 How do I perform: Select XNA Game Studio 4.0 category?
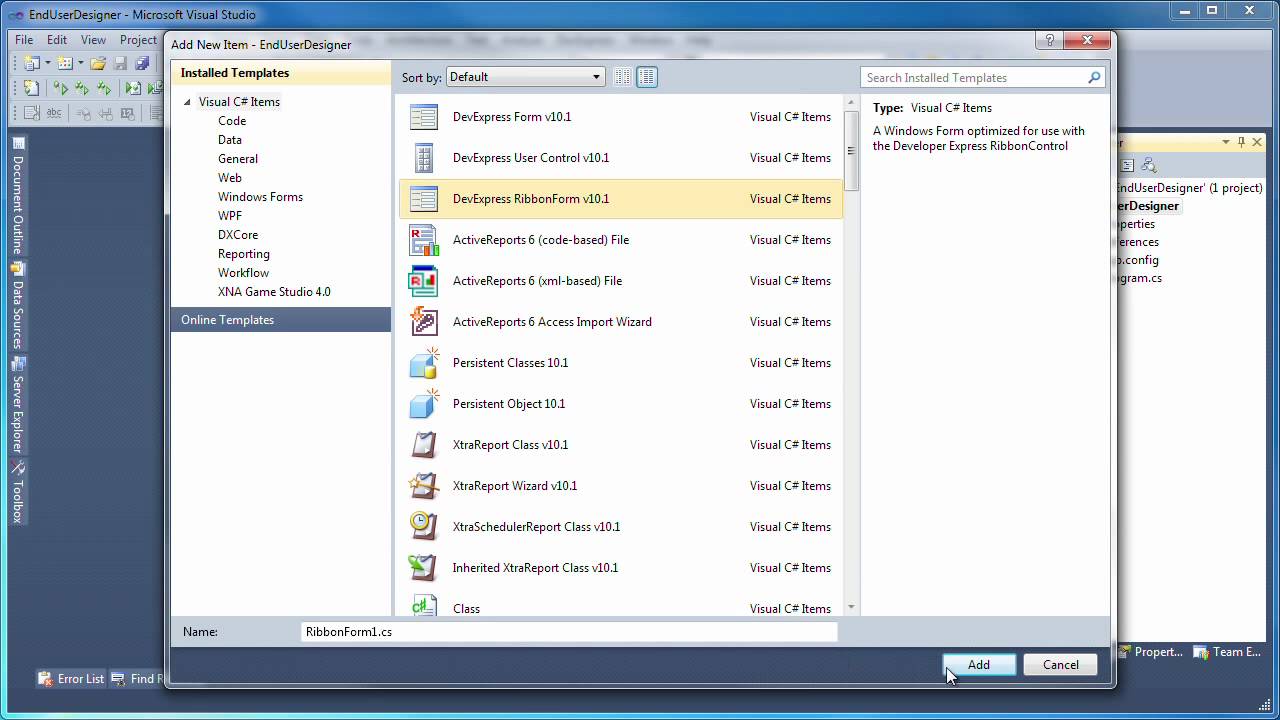[x=274, y=292]
